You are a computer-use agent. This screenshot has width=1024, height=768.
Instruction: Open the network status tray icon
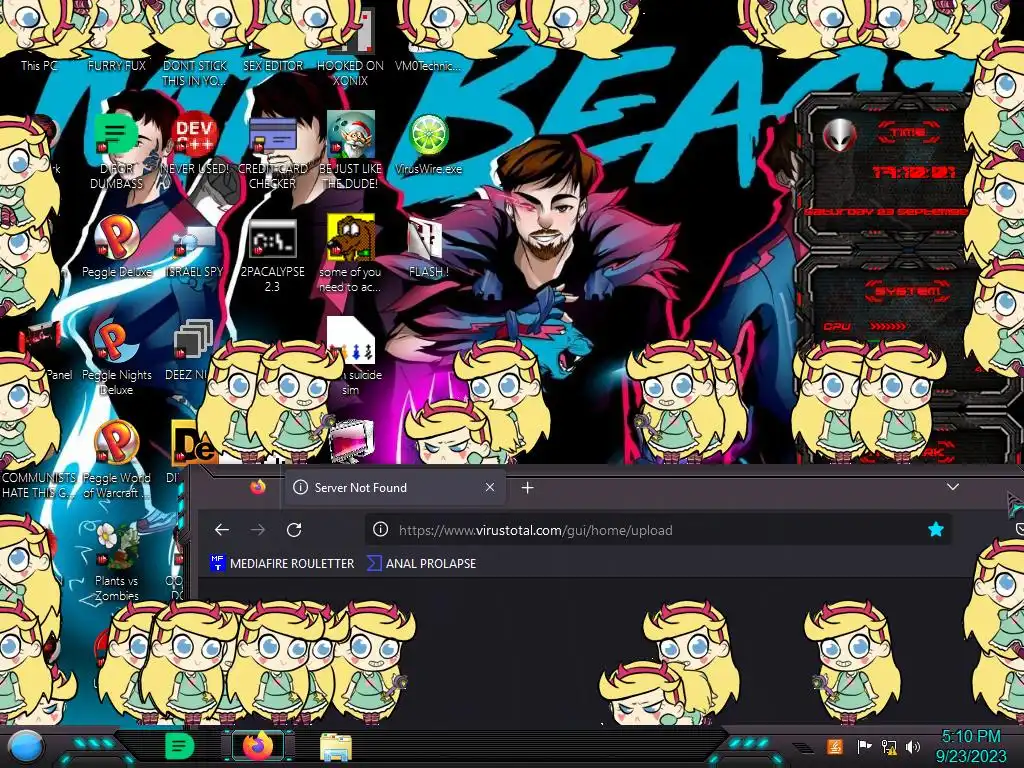tap(889, 746)
